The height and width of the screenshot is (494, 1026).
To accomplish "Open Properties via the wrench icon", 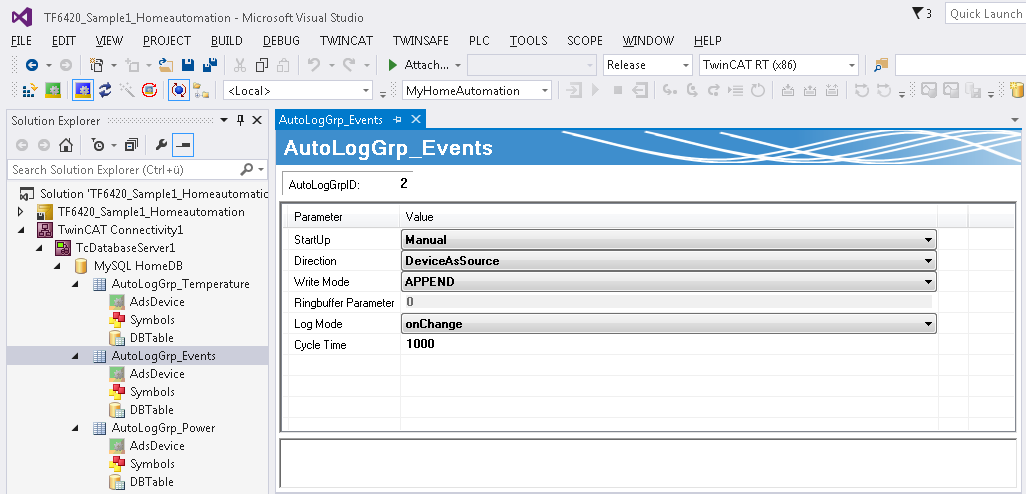I will point(160,145).
